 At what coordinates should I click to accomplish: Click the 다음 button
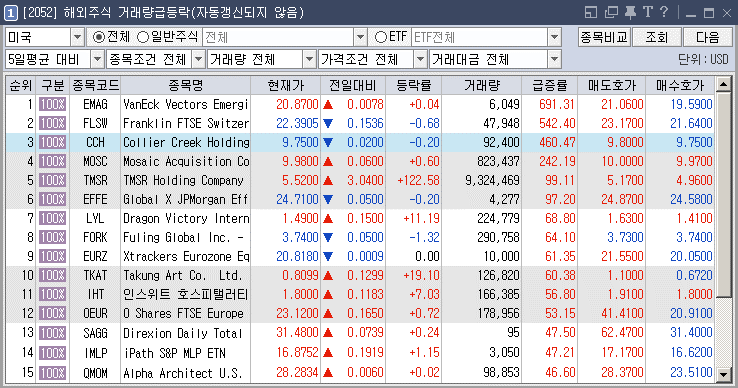point(708,37)
